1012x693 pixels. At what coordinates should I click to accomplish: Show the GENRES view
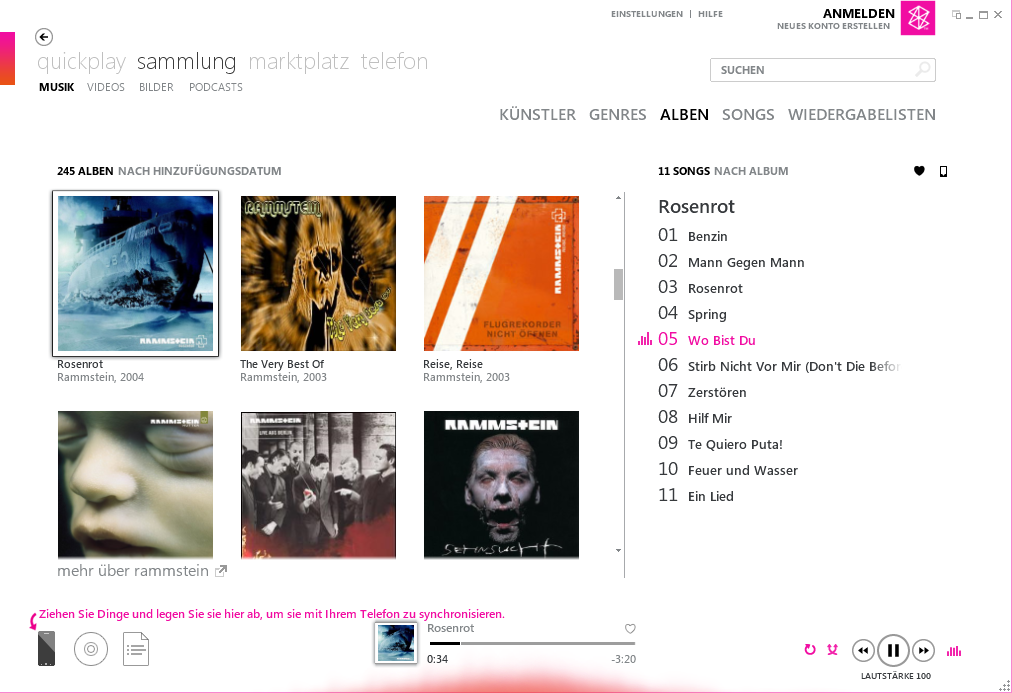(618, 115)
